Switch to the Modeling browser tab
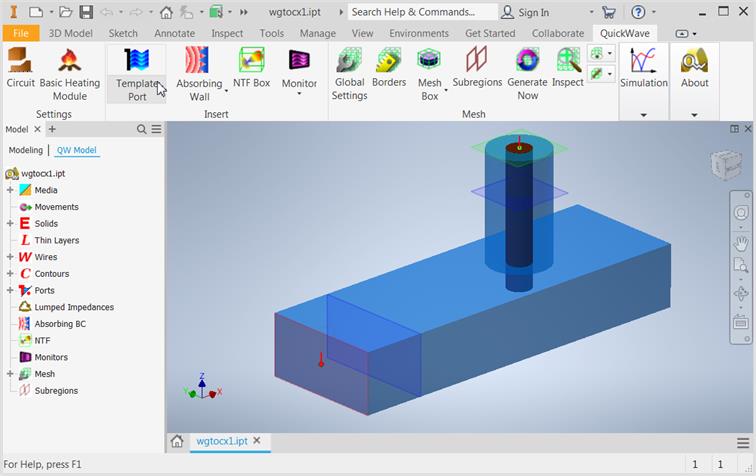Image resolution: width=756 pixels, height=476 pixels. [26, 150]
